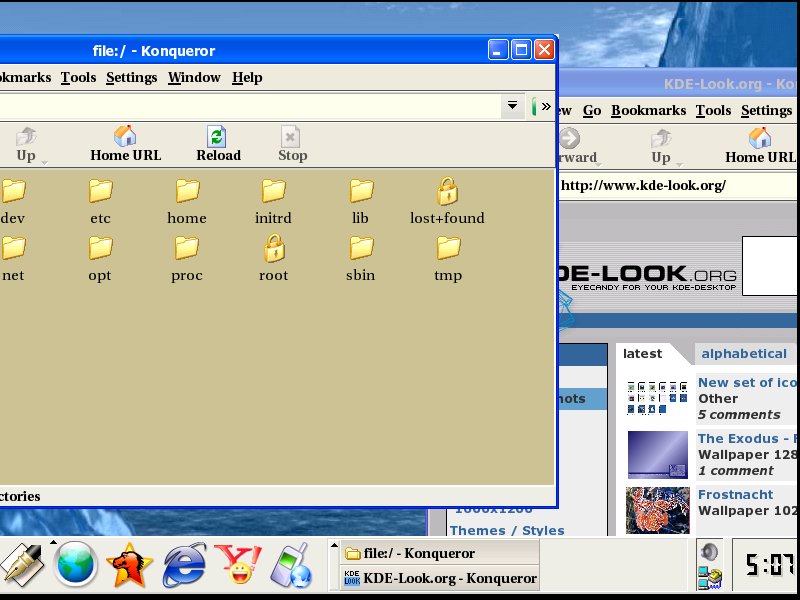Click The Exodus wallpaper thumbnail

(x=658, y=455)
